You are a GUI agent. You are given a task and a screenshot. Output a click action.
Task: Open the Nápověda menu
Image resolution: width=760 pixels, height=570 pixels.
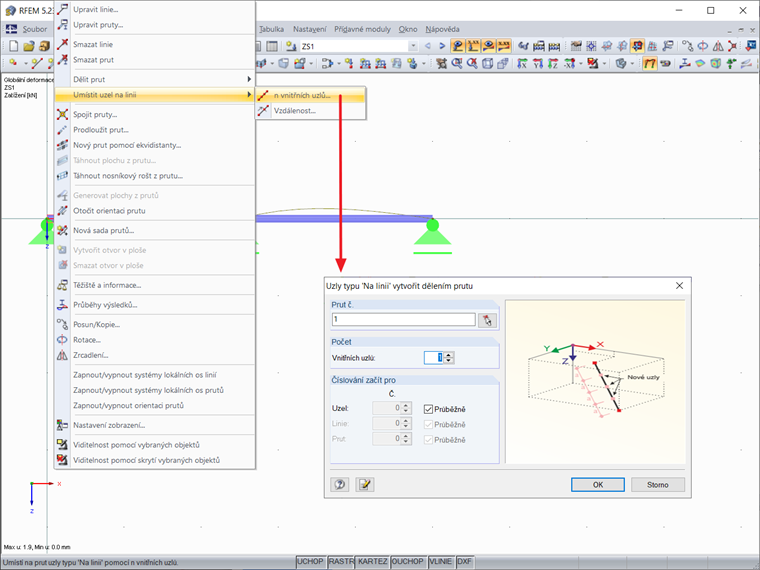pos(442,29)
